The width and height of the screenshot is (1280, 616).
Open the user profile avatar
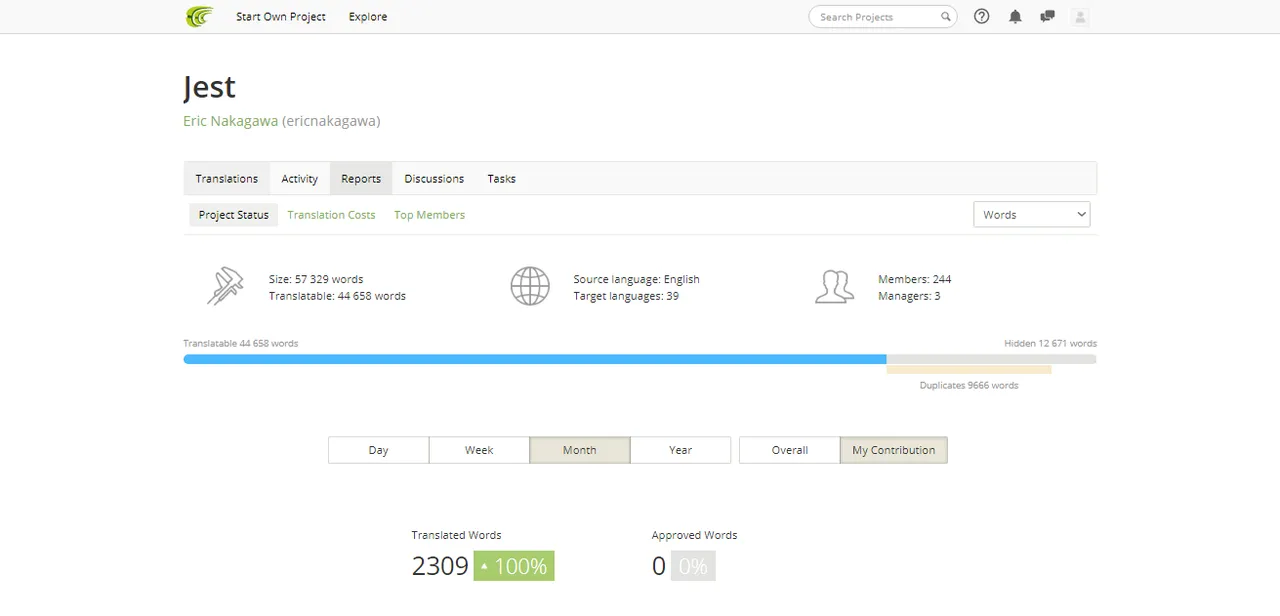1079,16
